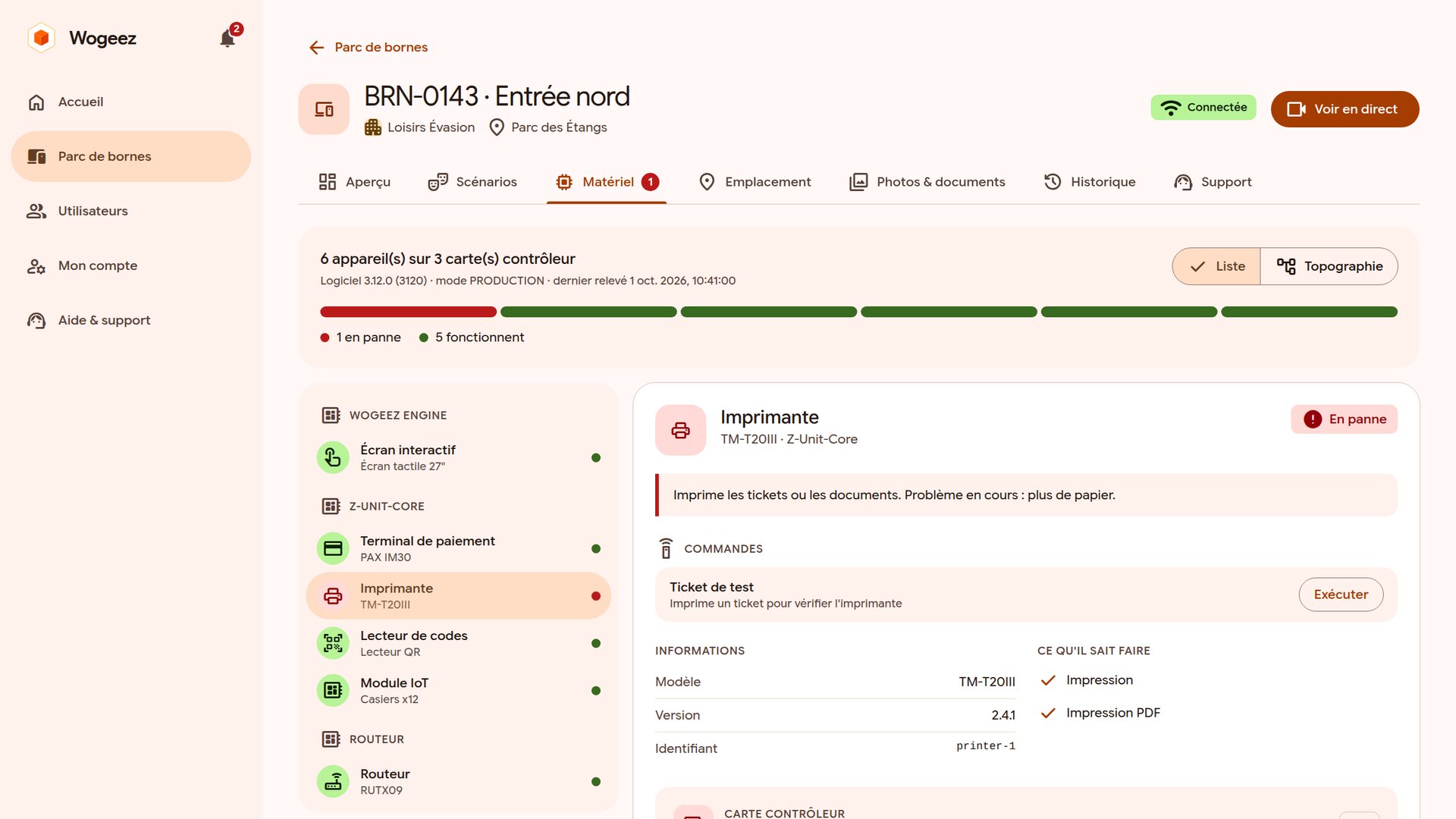The height and width of the screenshot is (819, 1456).
Task: Open Accueil in the sidebar
Action: 130,102
